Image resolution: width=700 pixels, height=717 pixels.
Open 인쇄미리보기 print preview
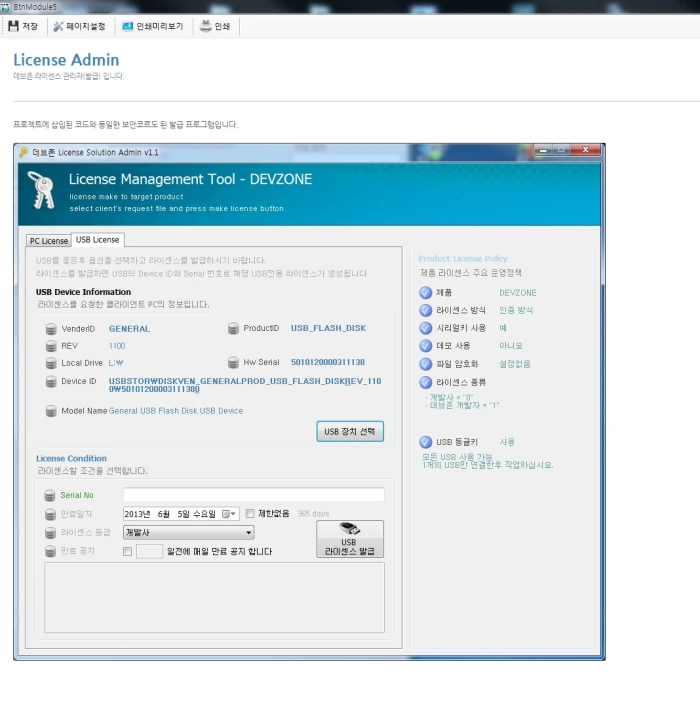(x=153, y=27)
